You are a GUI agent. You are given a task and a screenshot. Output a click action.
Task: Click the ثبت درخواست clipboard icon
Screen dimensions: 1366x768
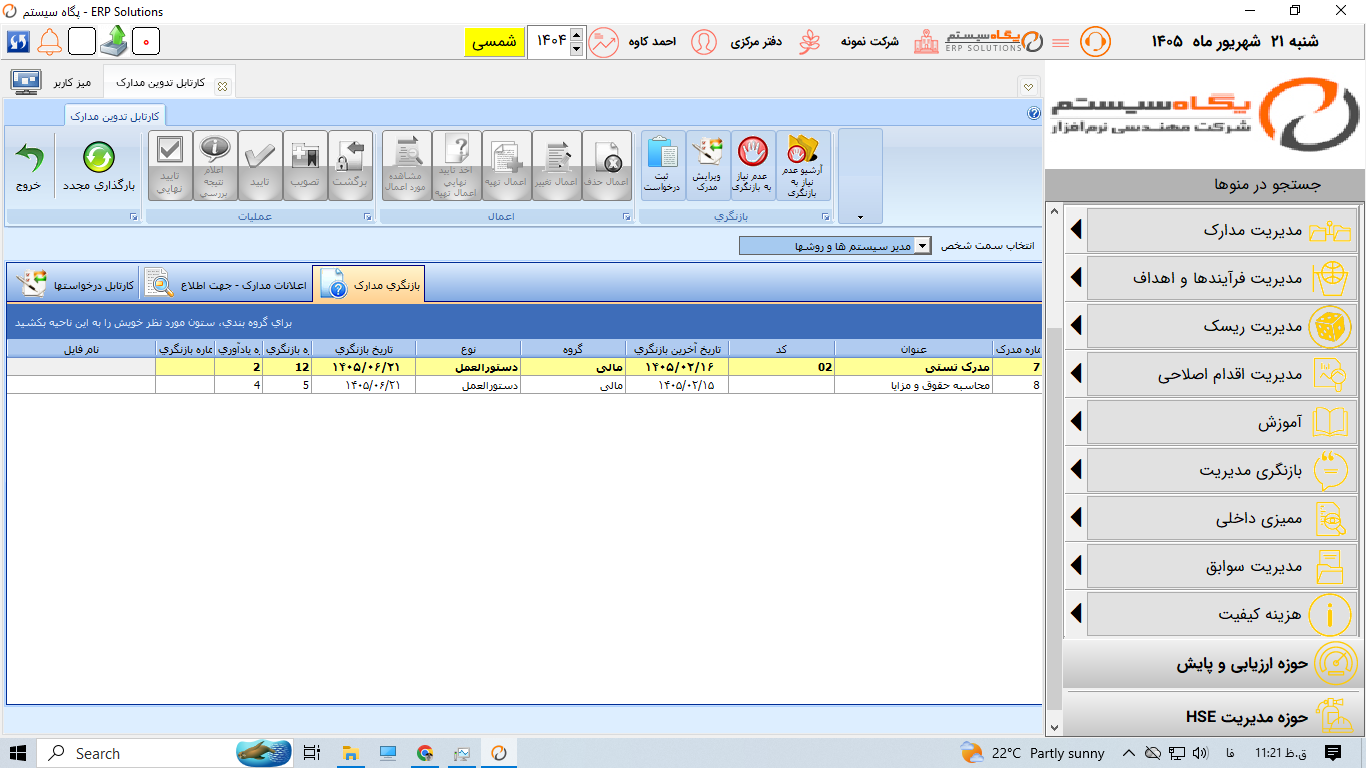(x=662, y=166)
